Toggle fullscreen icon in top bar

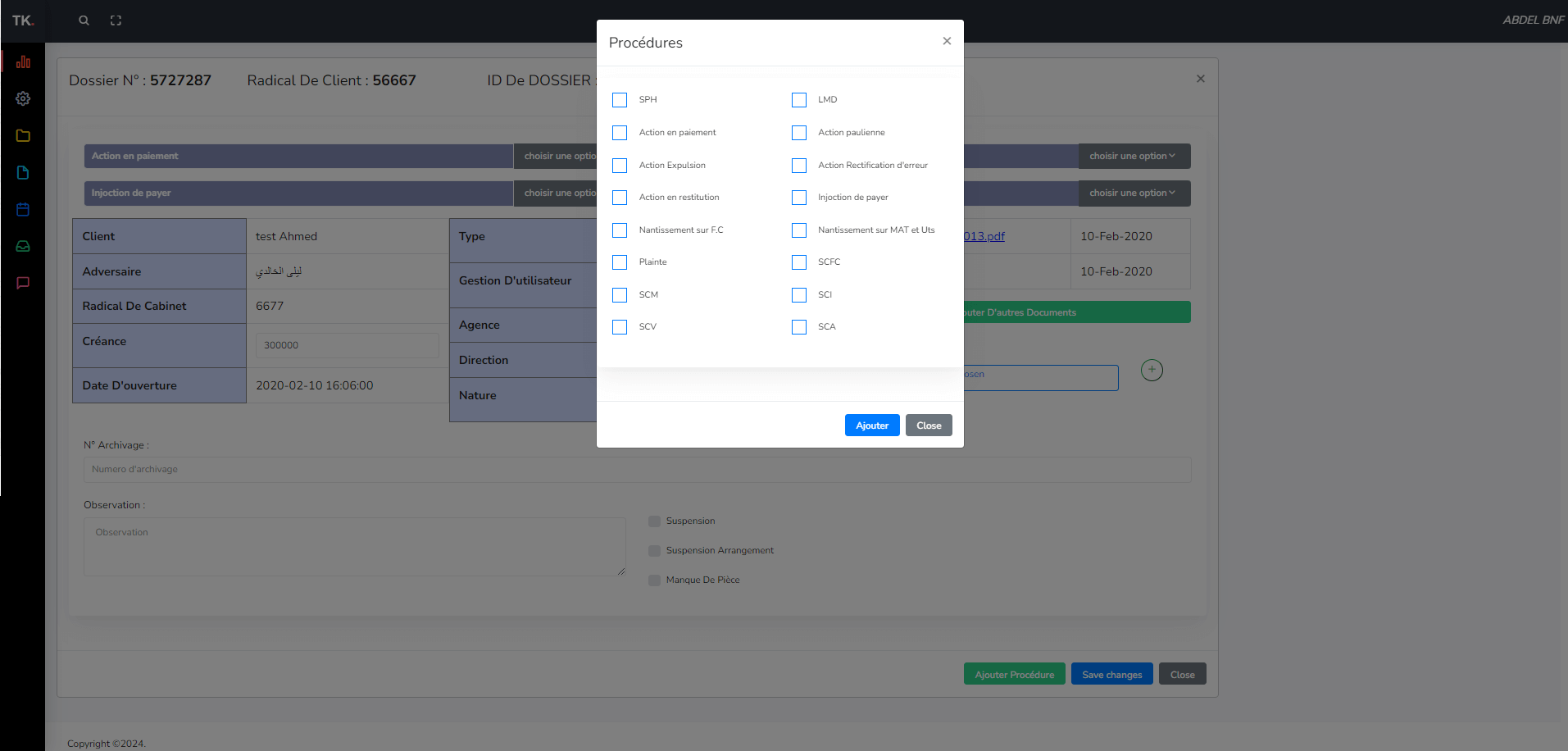pyautogui.click(x=116, y=20)
